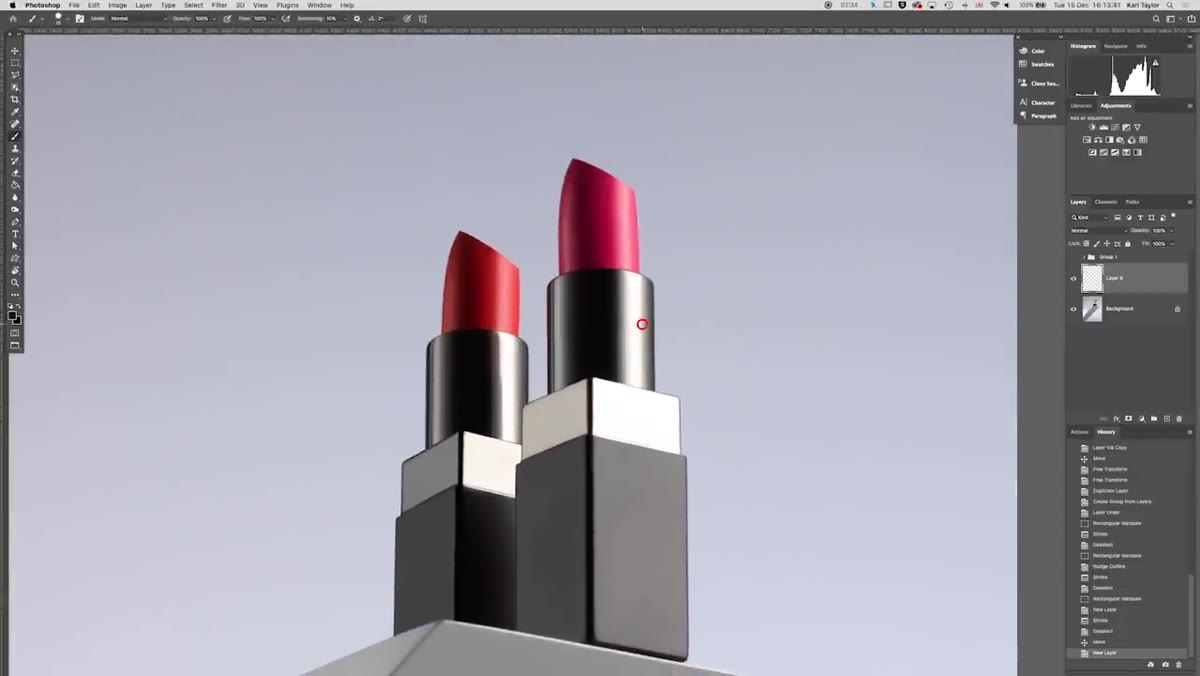Switch to the Paths tab
Image resolution: width=1200 pixels, height=676 pixels.
(1132, 202)
